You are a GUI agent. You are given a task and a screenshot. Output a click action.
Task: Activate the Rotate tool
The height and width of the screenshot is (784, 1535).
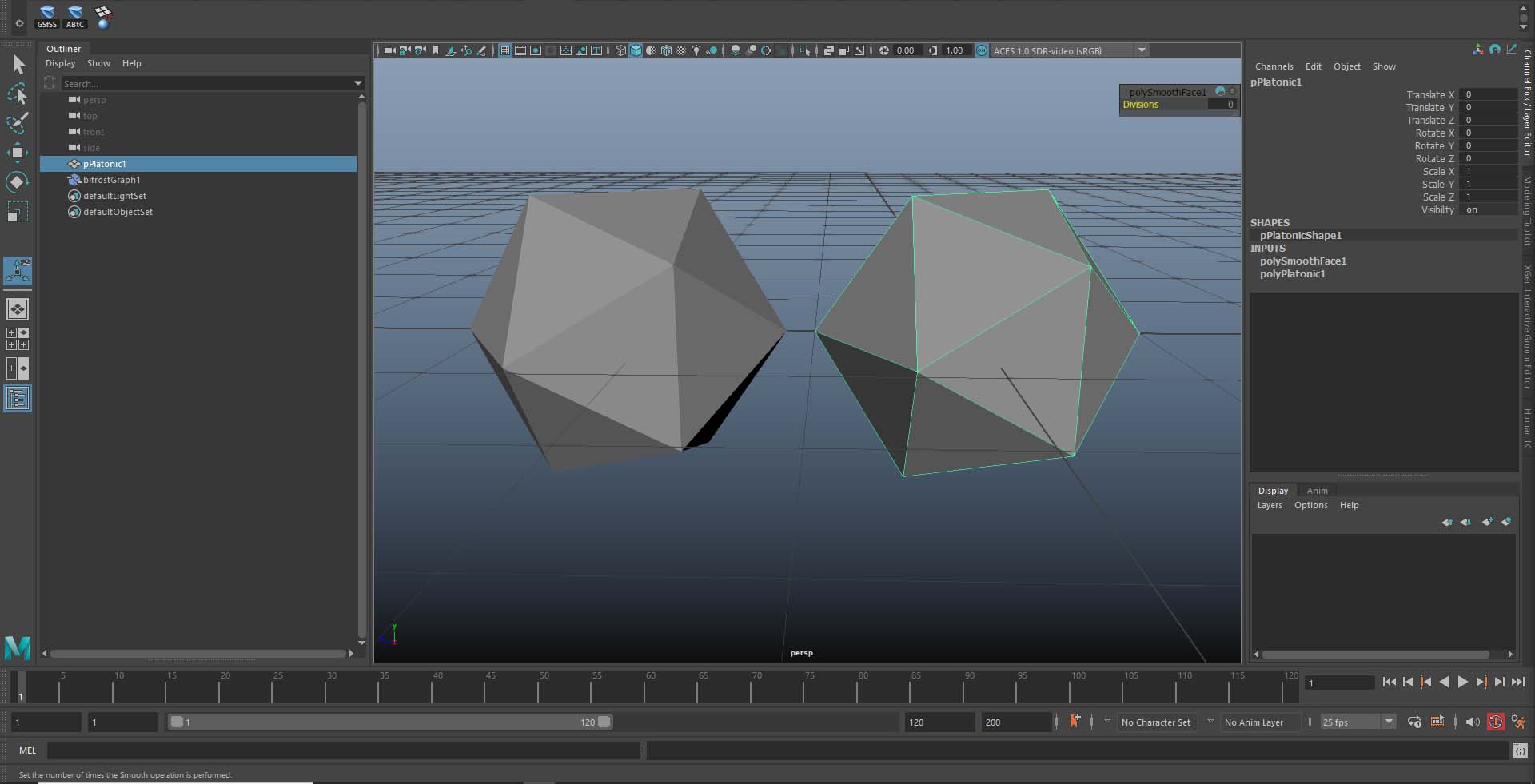click(x=18, y=181)
